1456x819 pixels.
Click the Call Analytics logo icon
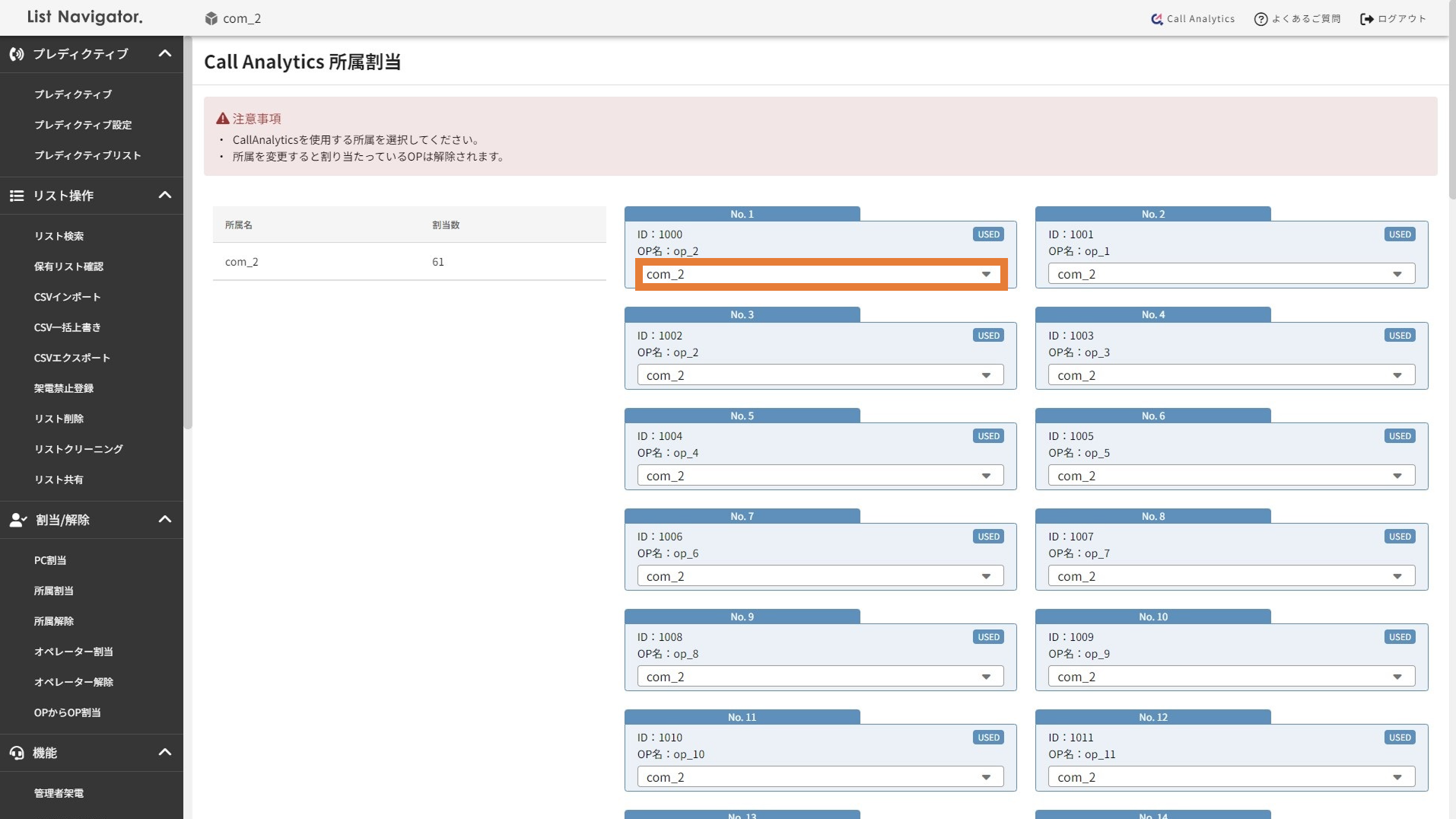click(x=1156, y=19)
